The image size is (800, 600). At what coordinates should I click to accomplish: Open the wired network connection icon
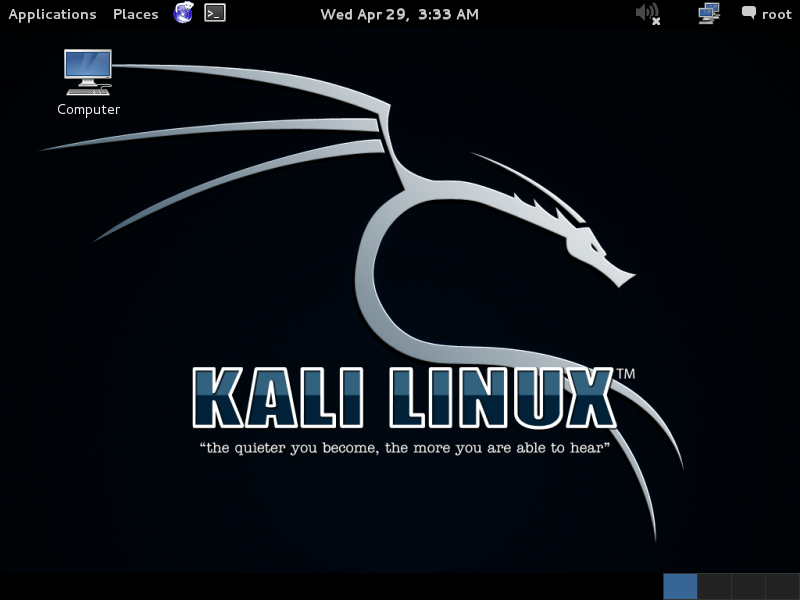tap(709, 13)
